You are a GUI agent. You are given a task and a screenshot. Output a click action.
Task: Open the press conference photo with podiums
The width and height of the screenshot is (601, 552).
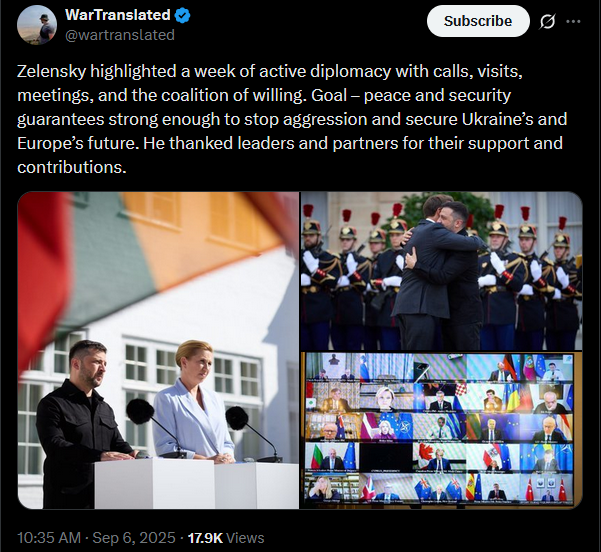pos(158,350)
